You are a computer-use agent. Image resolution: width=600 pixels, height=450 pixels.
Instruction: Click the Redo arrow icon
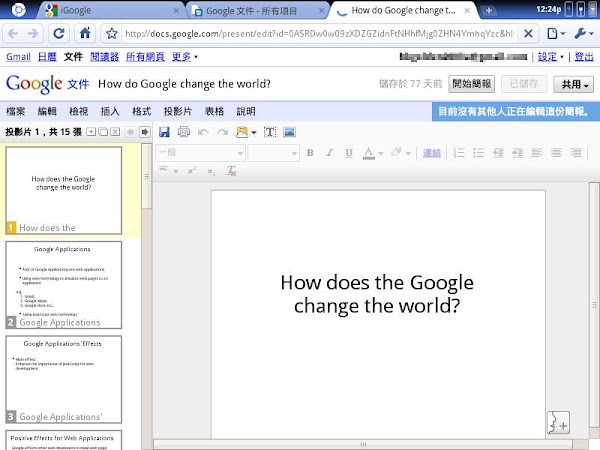[x=222, y=132]
